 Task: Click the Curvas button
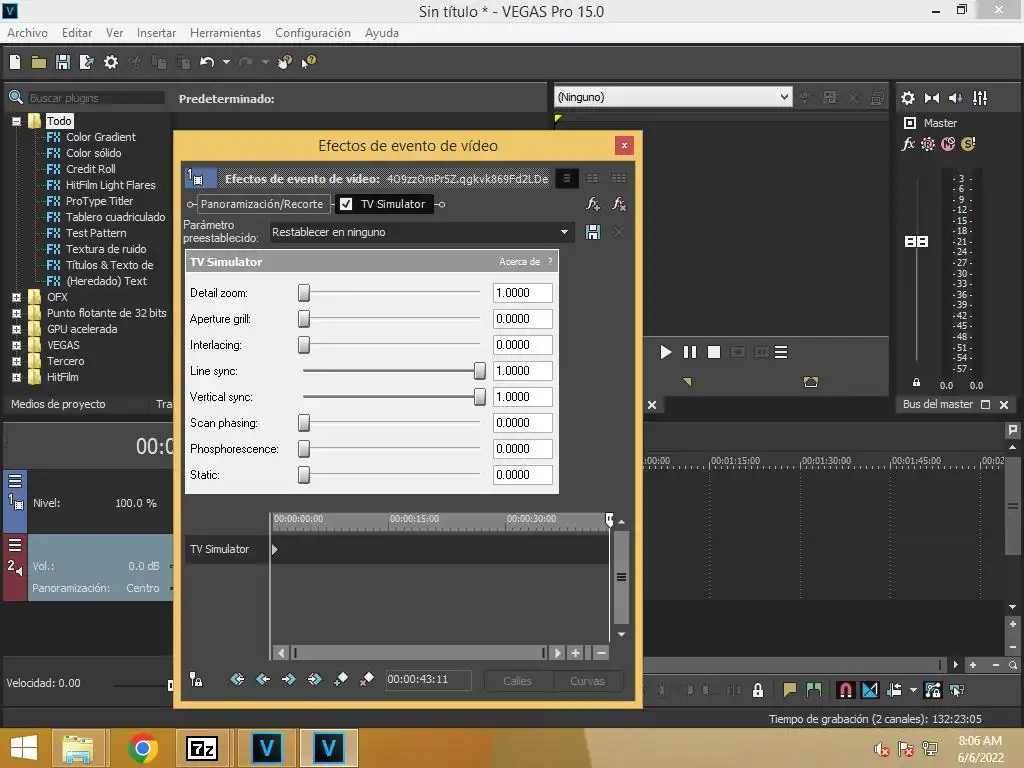coord(587,681)
